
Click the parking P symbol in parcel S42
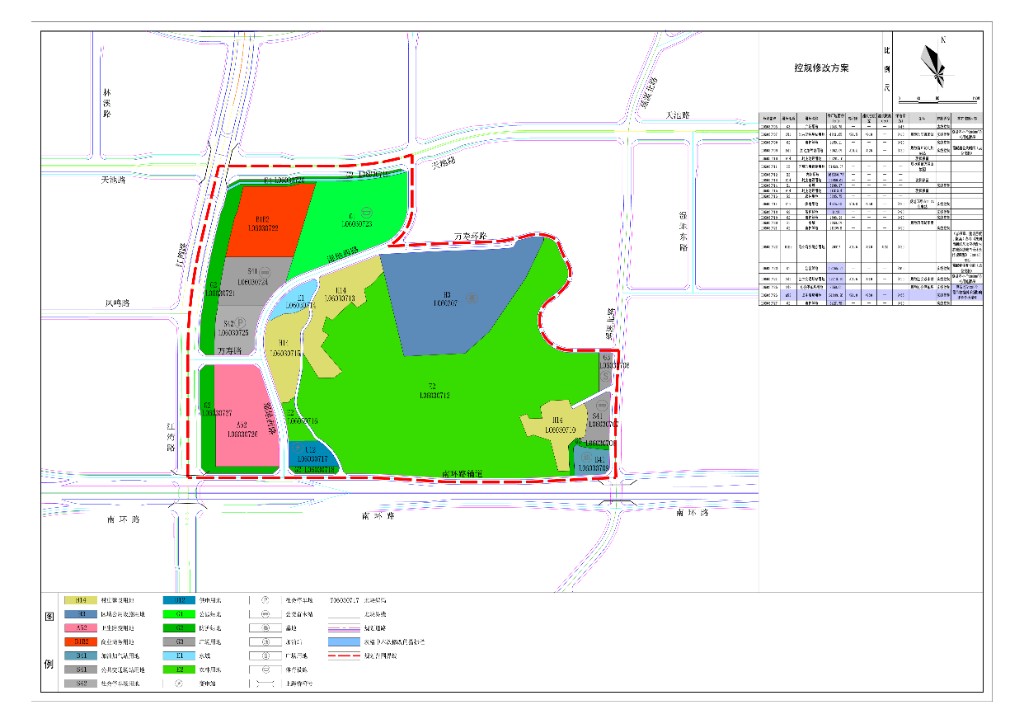(x=241, y=322)
